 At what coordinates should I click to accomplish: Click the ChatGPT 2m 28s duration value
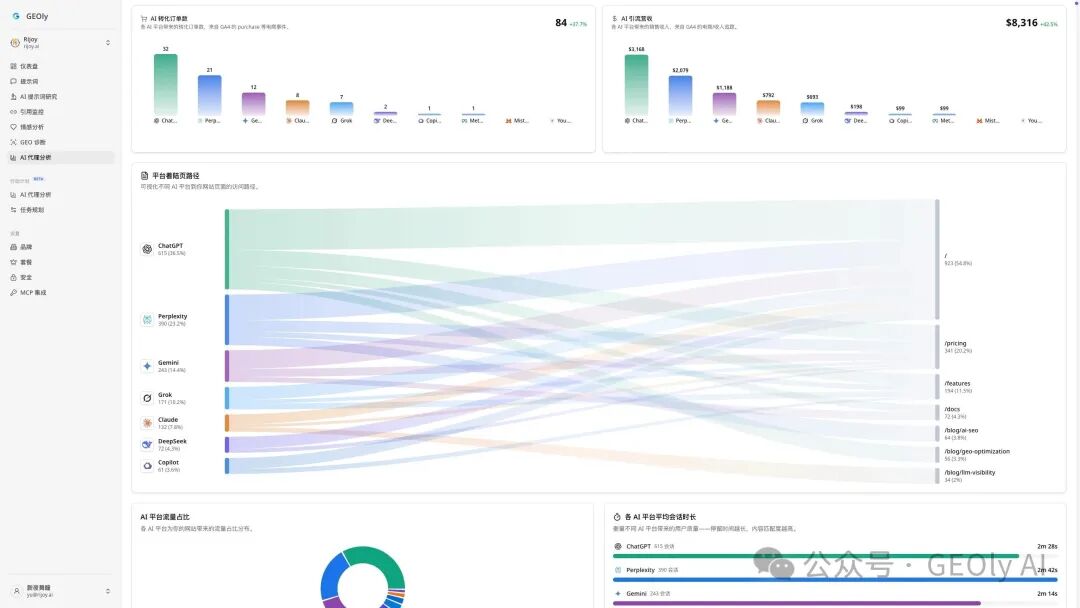coord(1047,546)
